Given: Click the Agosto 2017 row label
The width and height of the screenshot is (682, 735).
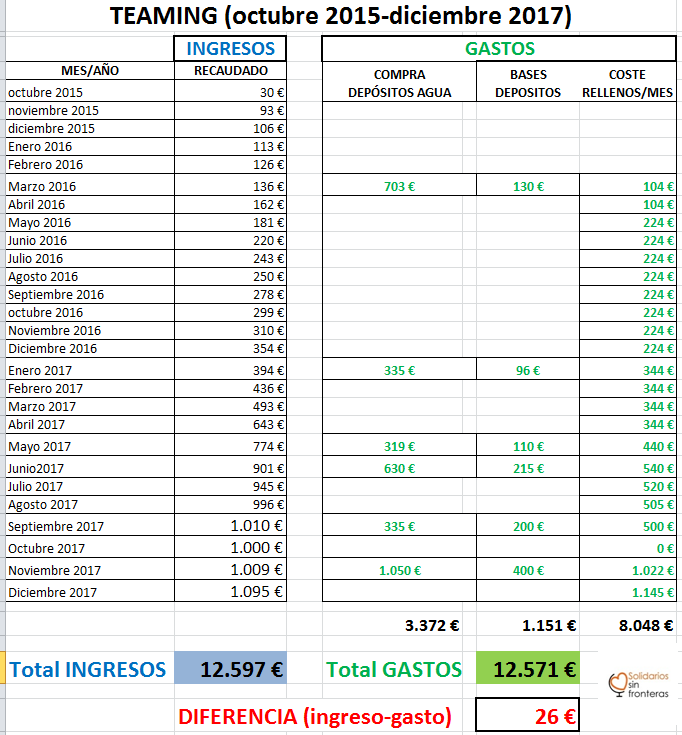Looking at the screenshot, I should 90,504.
